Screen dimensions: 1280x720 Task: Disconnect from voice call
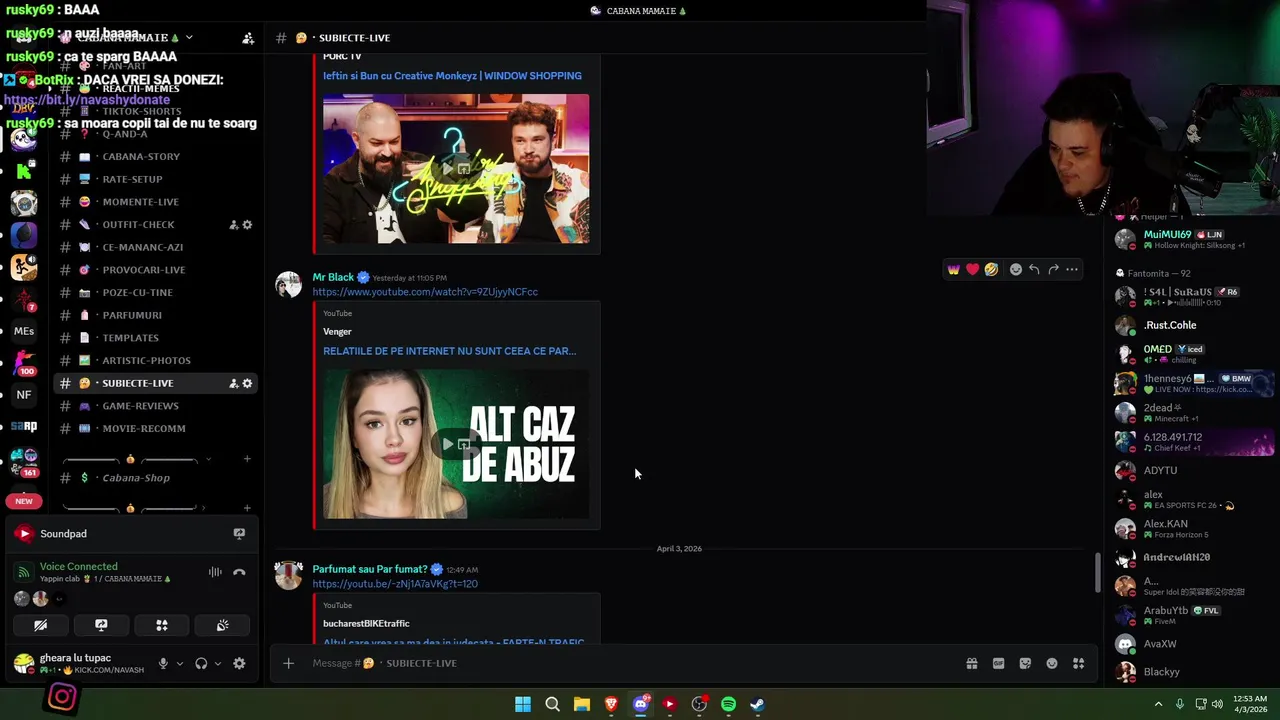tap(239, 572)
